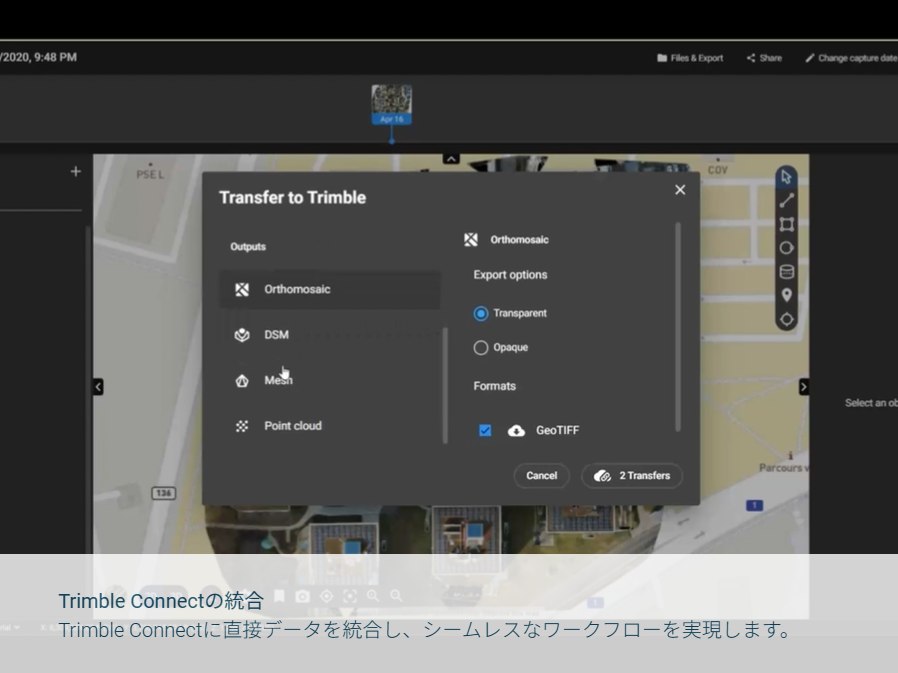Click the camera snapshot icon on map toolbar
898x673 pixels.
tap(302, 596)
